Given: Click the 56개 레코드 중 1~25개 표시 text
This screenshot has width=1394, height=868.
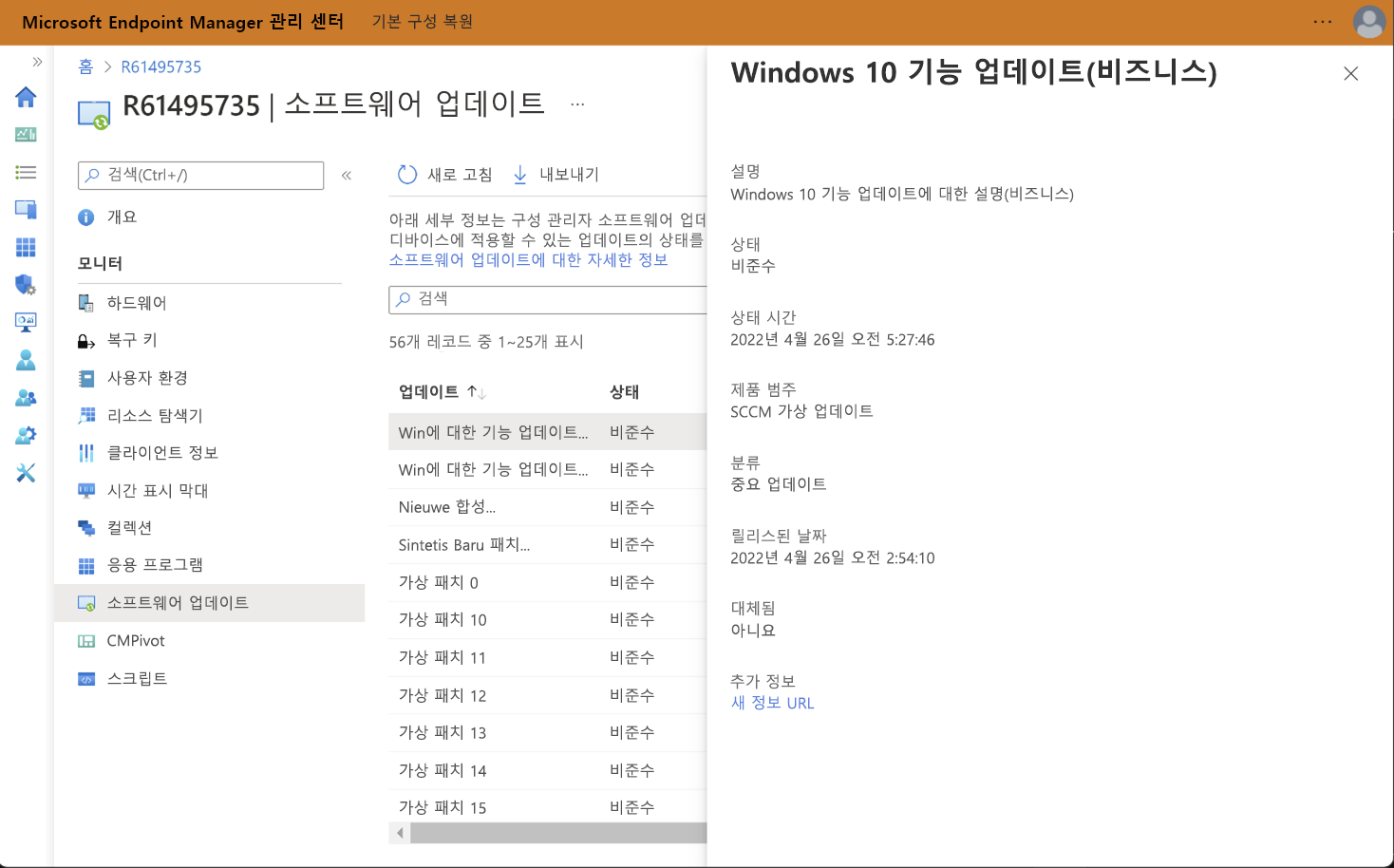Looking at the screenshot, I should 486,342.
